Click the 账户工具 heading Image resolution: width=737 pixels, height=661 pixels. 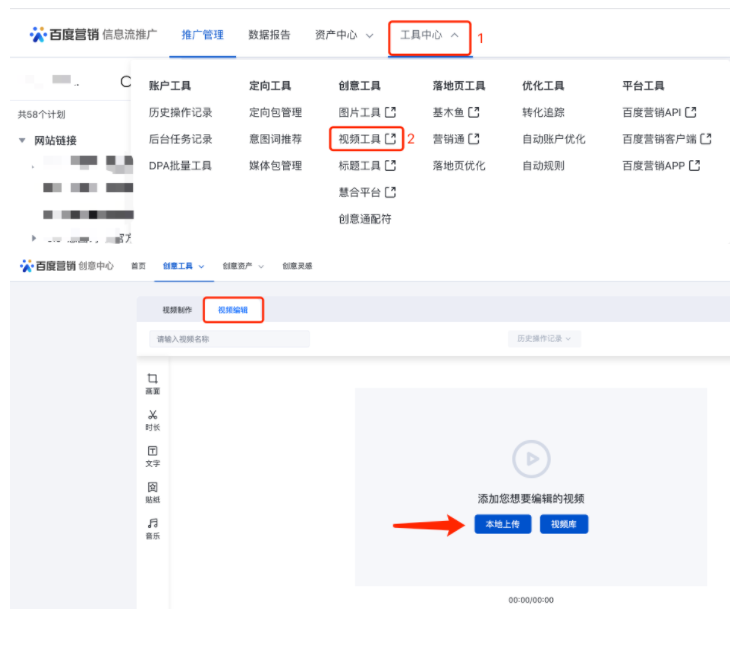(x=170, y=86)
